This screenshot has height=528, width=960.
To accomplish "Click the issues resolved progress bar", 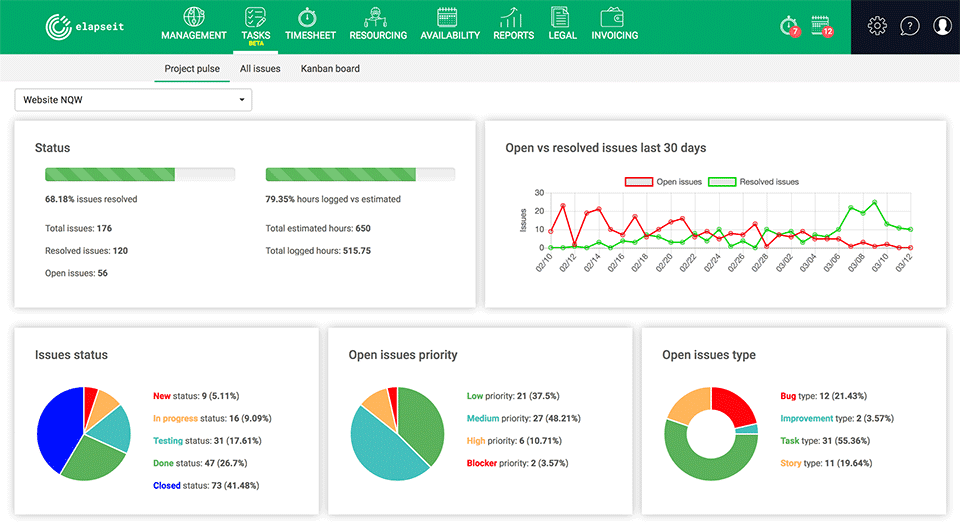I will (140, 174).
